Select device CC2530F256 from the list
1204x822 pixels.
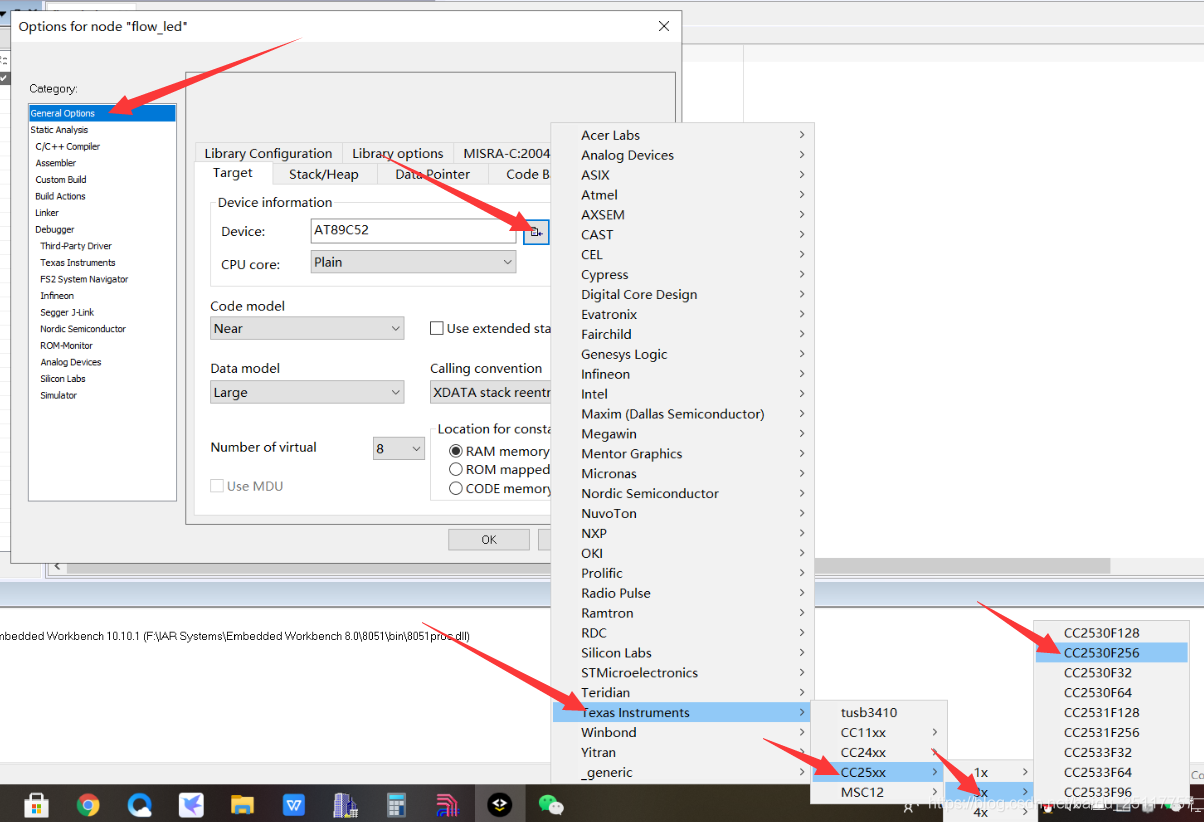pos(1111,652)
